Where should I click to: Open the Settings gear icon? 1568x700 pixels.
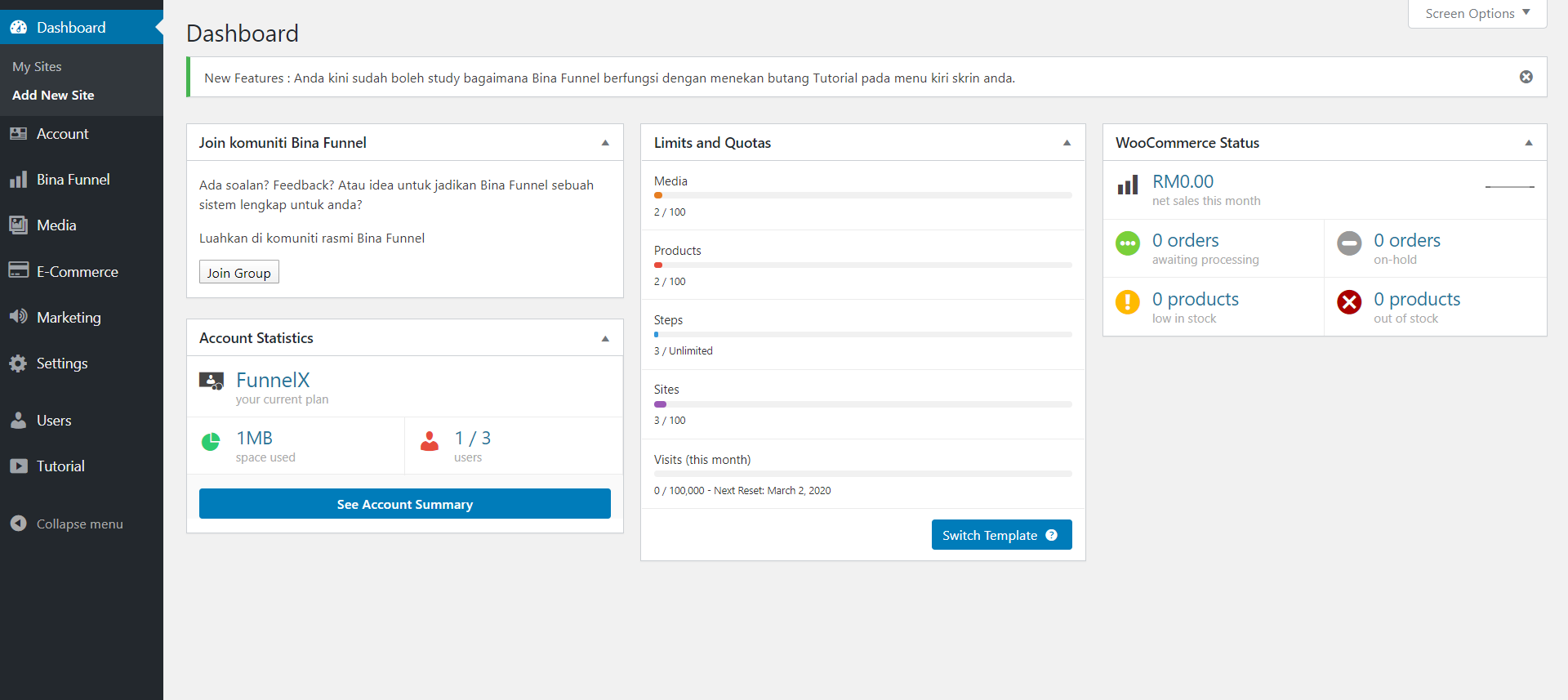[18, 363]
